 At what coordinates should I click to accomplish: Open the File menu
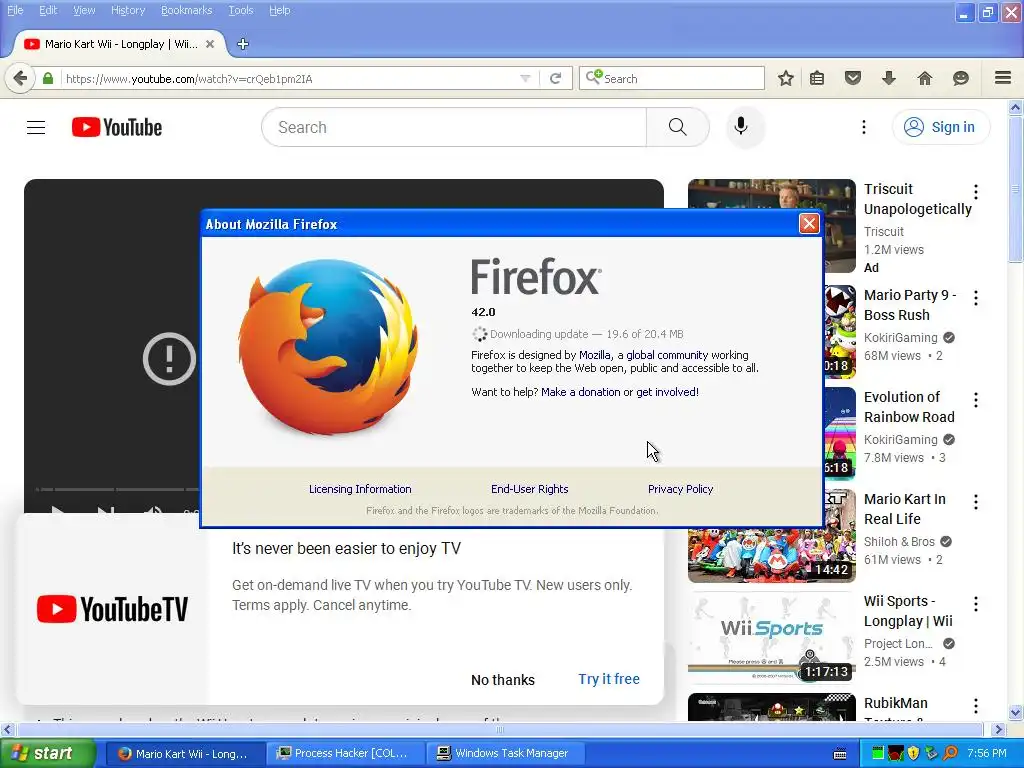click(x=15, y=10)
